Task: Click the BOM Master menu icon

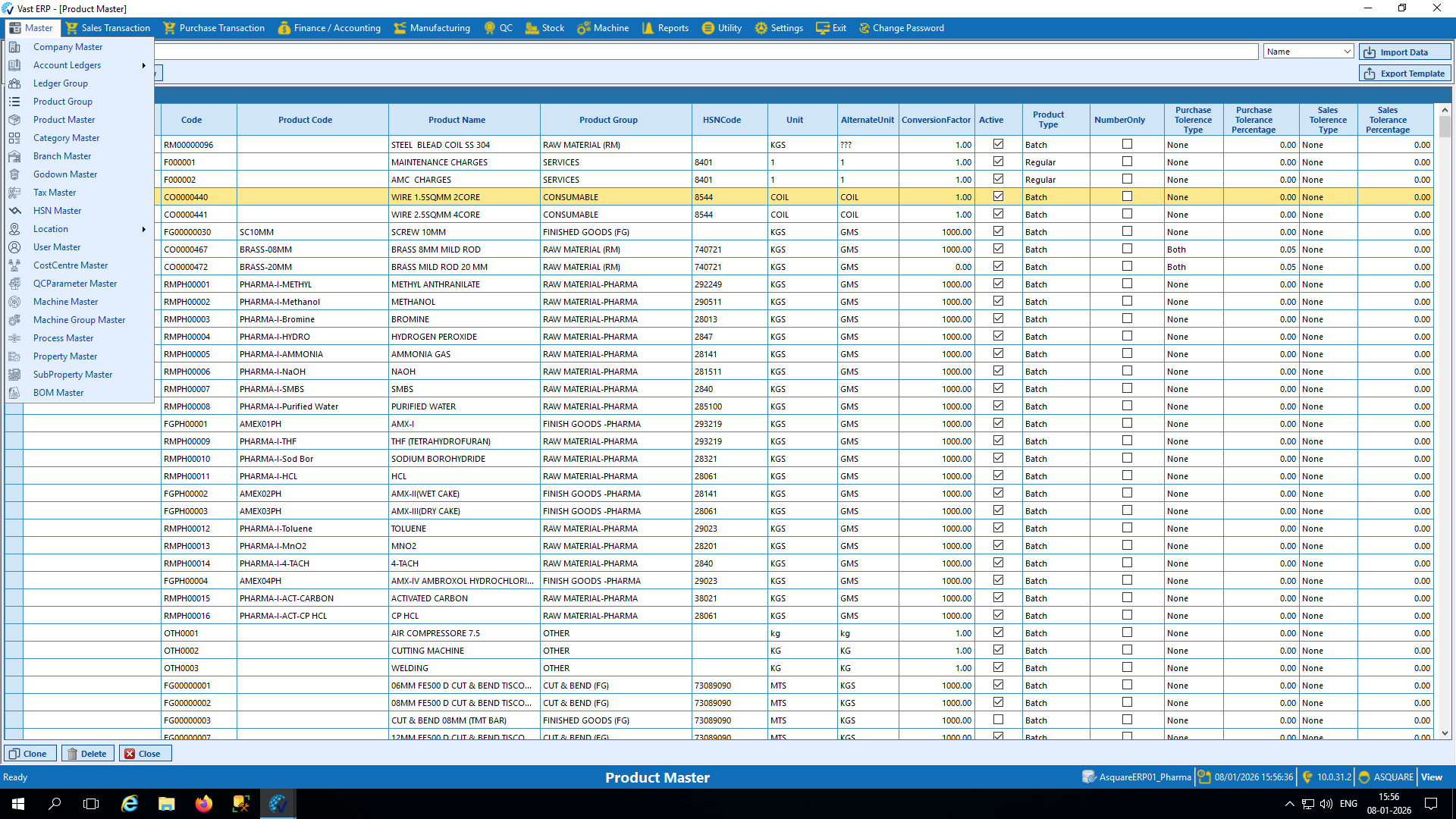Action: [x=14, y=393]
